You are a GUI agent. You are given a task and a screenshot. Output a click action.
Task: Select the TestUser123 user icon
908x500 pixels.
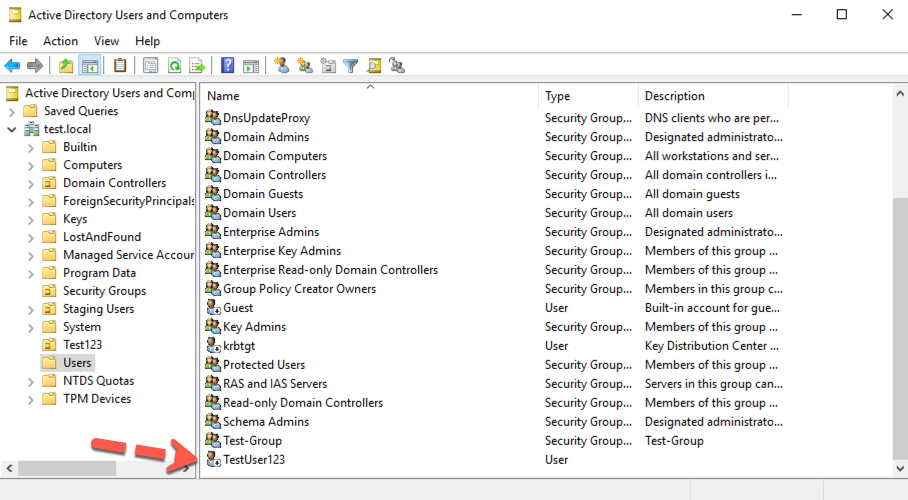point(213,459)
